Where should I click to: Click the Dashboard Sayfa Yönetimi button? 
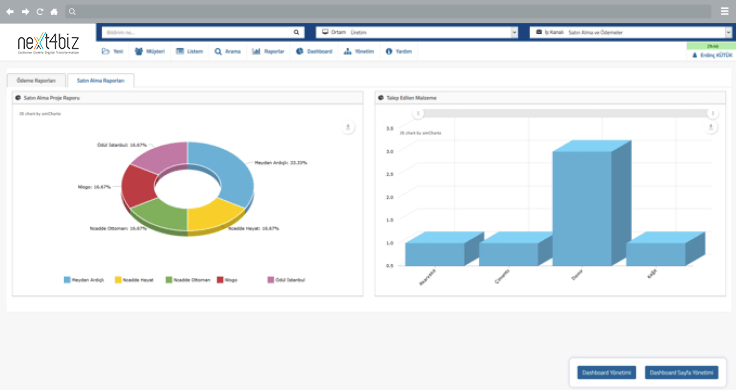pyautogui.click(x=682, y=373)
